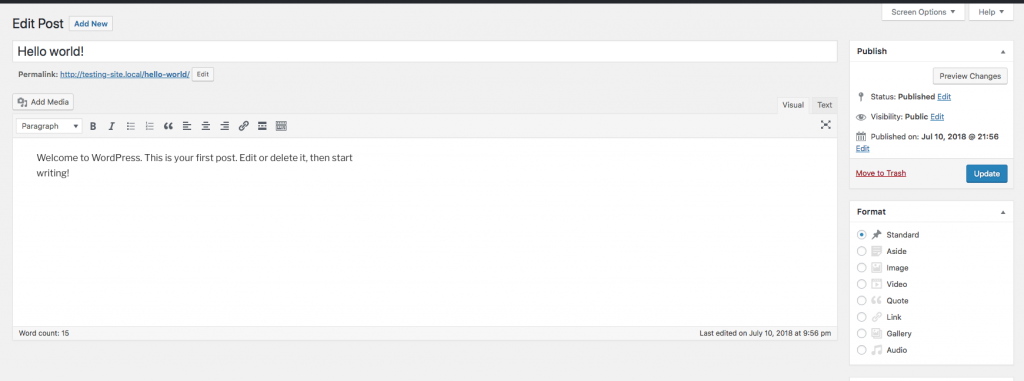Expand the Screen Options panel
This screenshot has width=1024, height=381.
922,12
